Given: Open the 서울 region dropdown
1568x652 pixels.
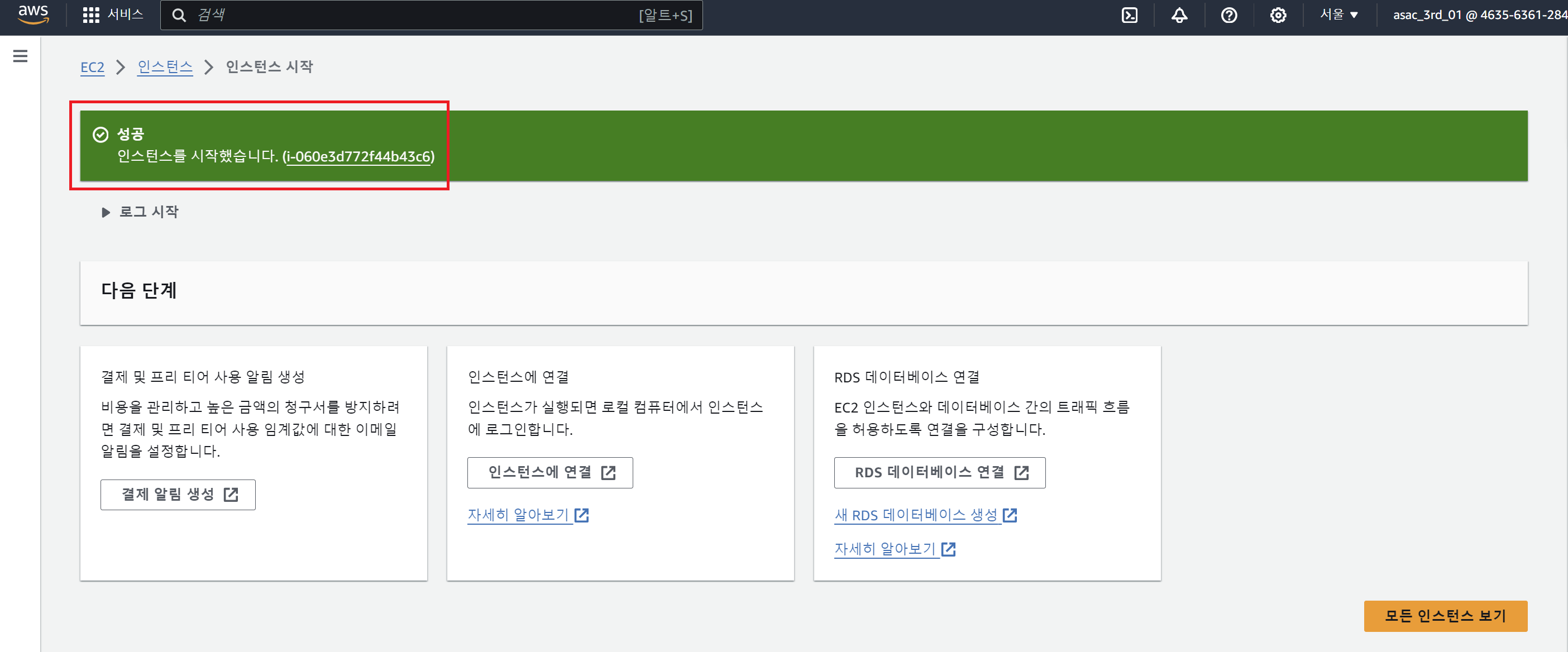Looking at the screenshot, I should [x=1338, y=15].
